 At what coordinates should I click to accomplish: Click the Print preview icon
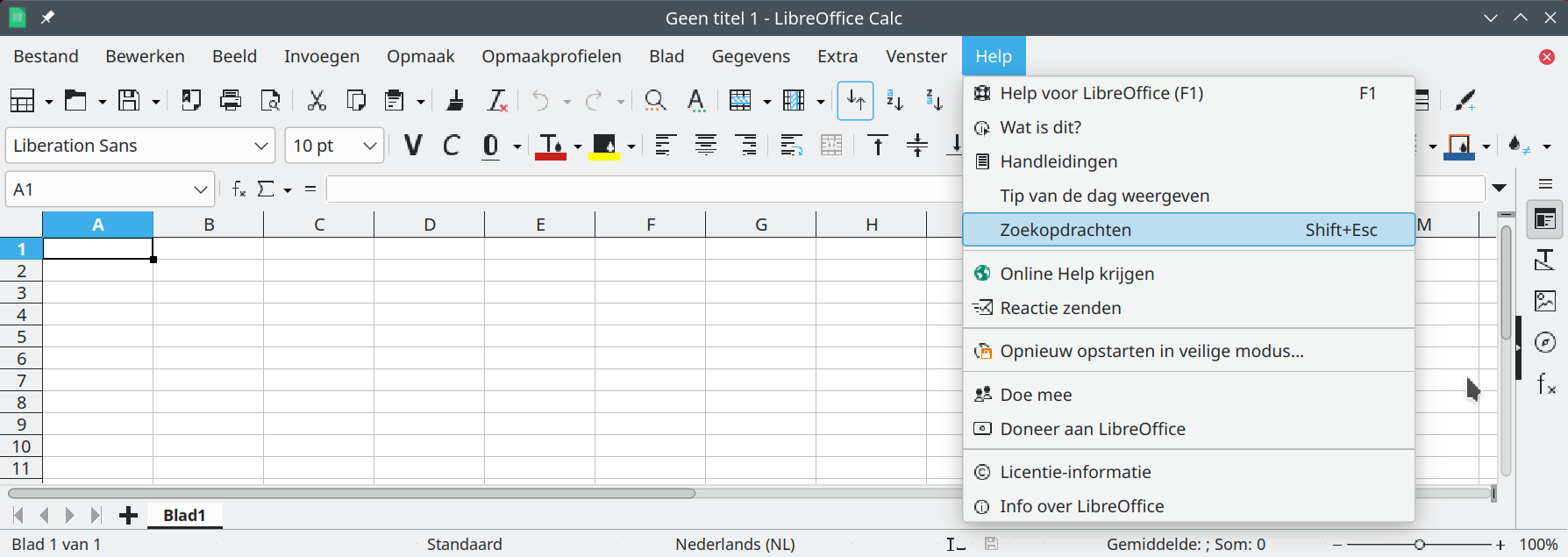(271, 101)
